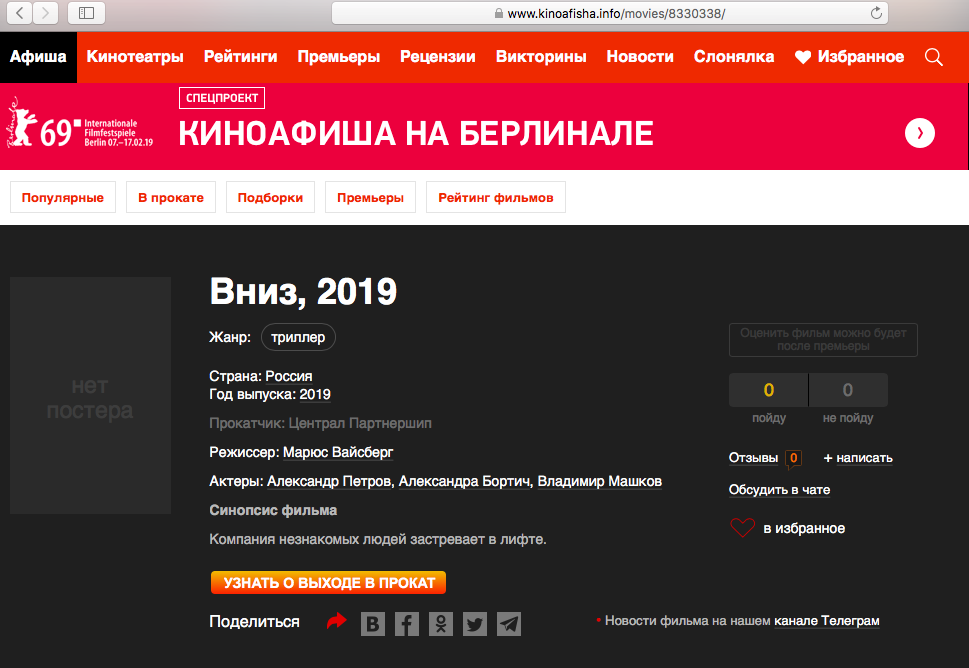The height and width of the screenshot is (668, 969).
Task: Add film to favorites with heart
Action: point(742,528)
